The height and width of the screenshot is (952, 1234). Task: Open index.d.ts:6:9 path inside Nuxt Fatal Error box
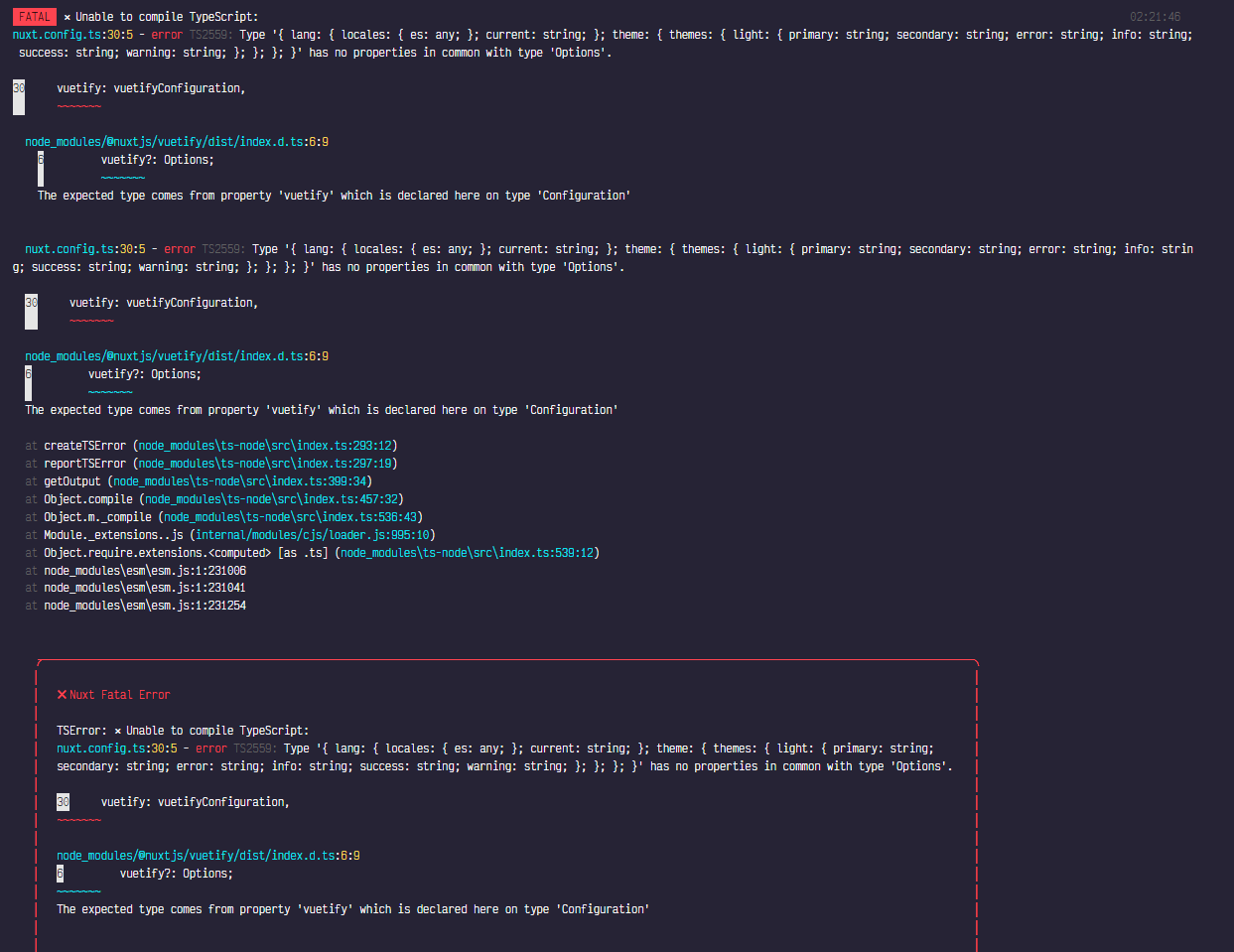coord(208,856)
